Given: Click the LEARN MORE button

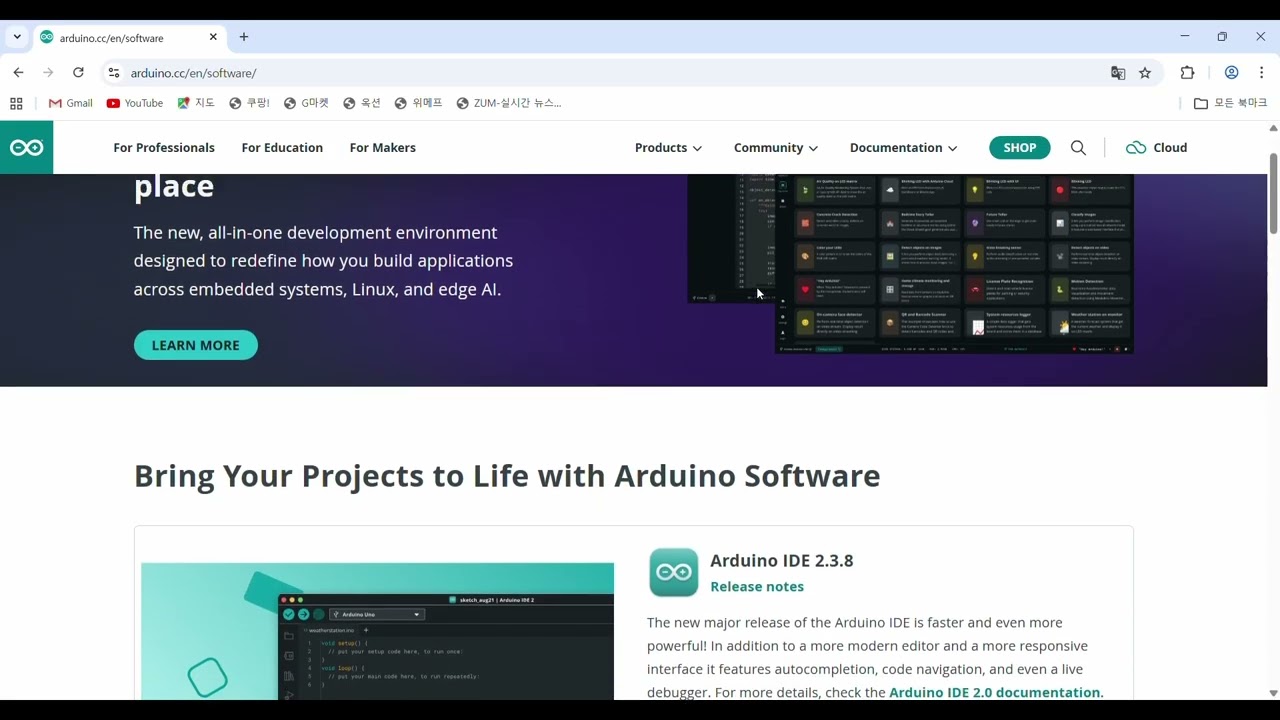Looking at the screenshot, I should [196, 345].
